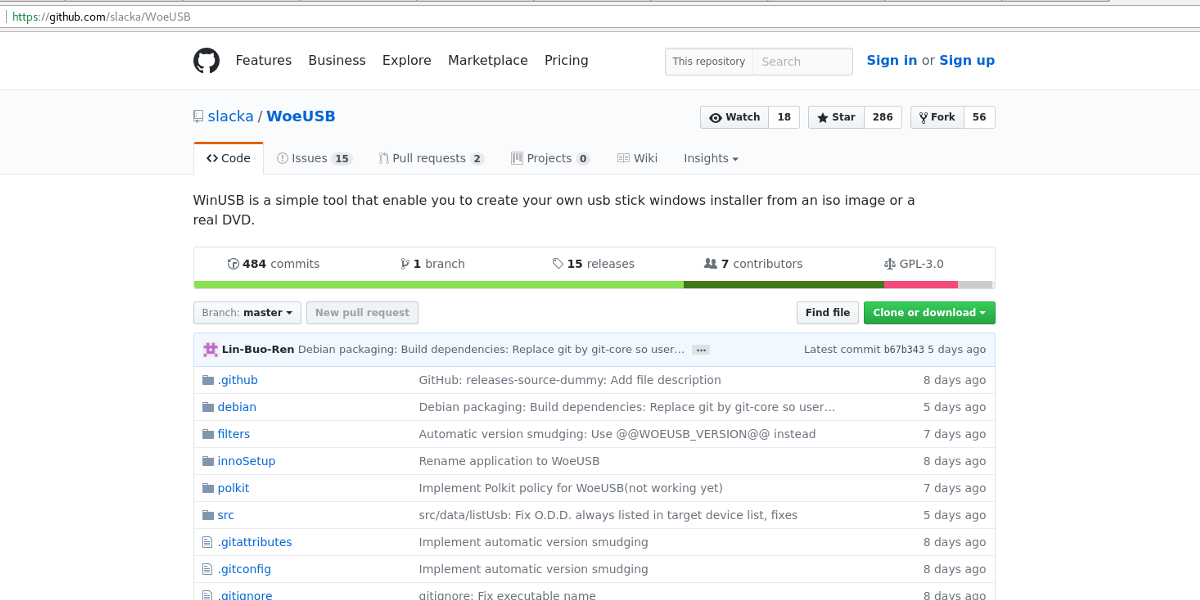The width and height of the screenshot is (1200, 600).
Task: Click the light green language bar segment
Action: (x=438, y=285)
